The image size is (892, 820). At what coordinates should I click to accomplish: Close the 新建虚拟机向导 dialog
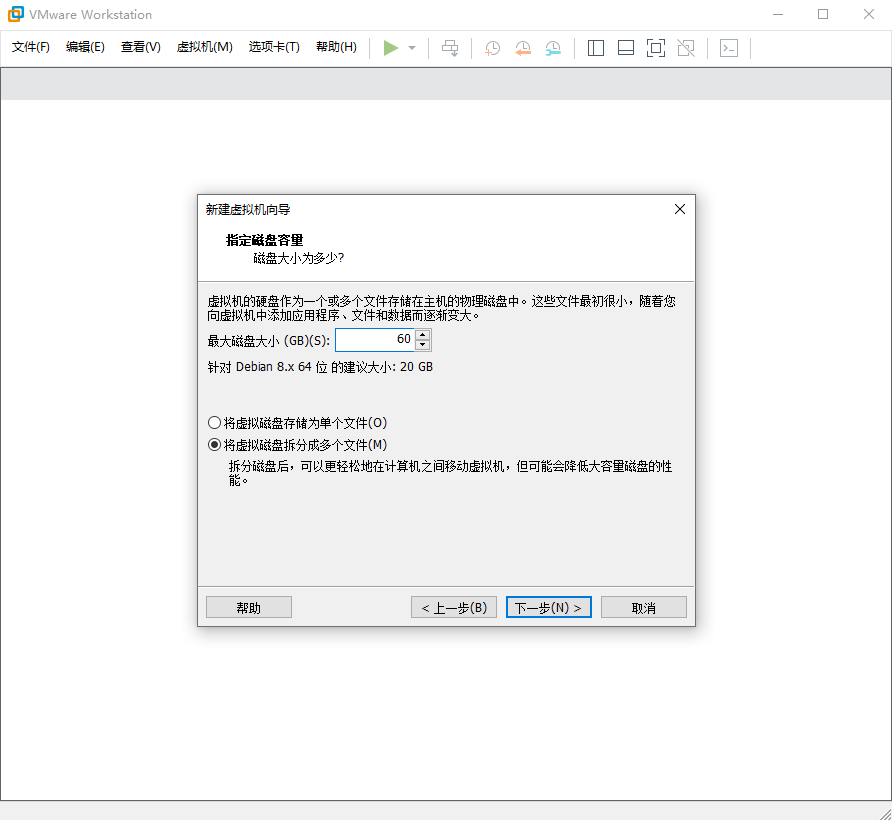pos(679,209)
